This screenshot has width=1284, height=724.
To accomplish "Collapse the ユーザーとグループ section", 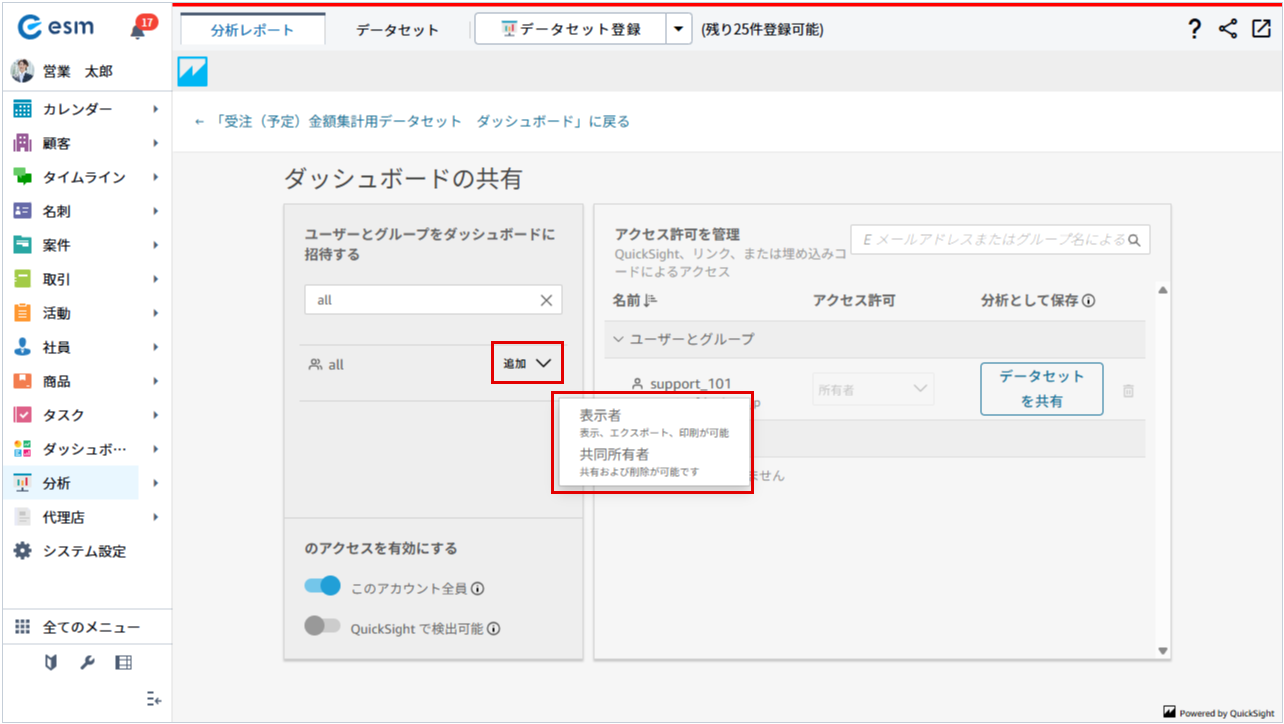I will [x=618, y=339].
